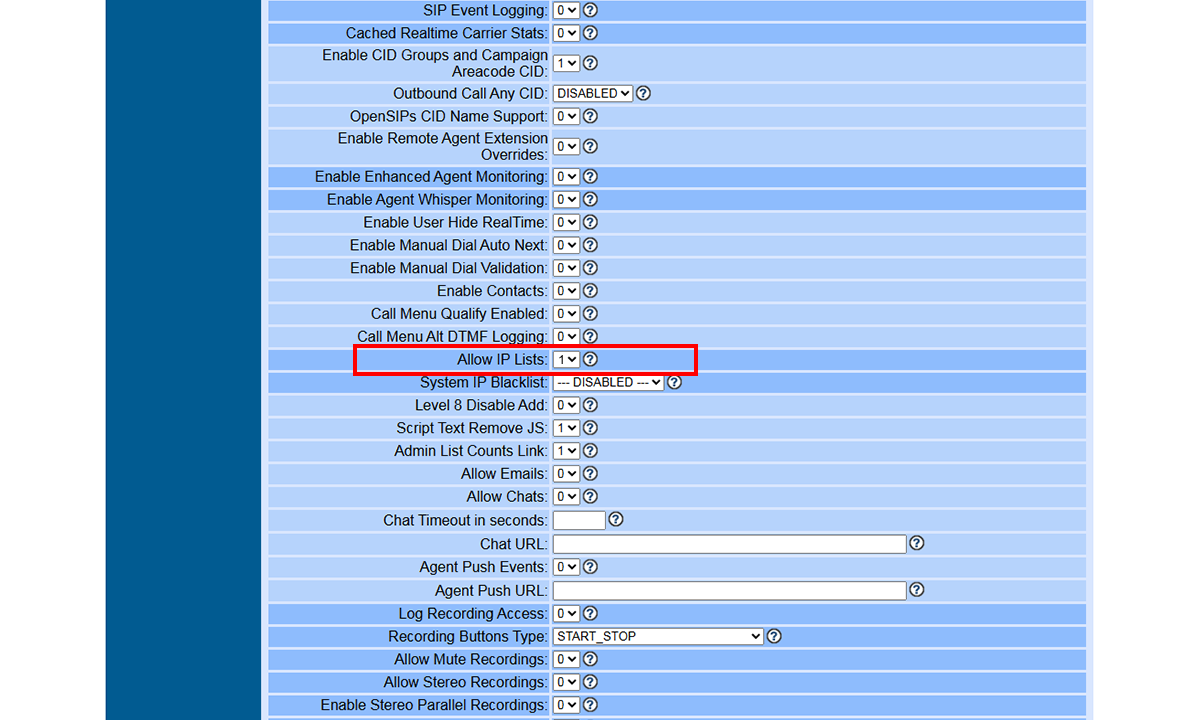Expand Enable Manual Dial Validation dropdown
Image resolution: width=1200 pixels, height=720 pixels.
tap(566, 268)
